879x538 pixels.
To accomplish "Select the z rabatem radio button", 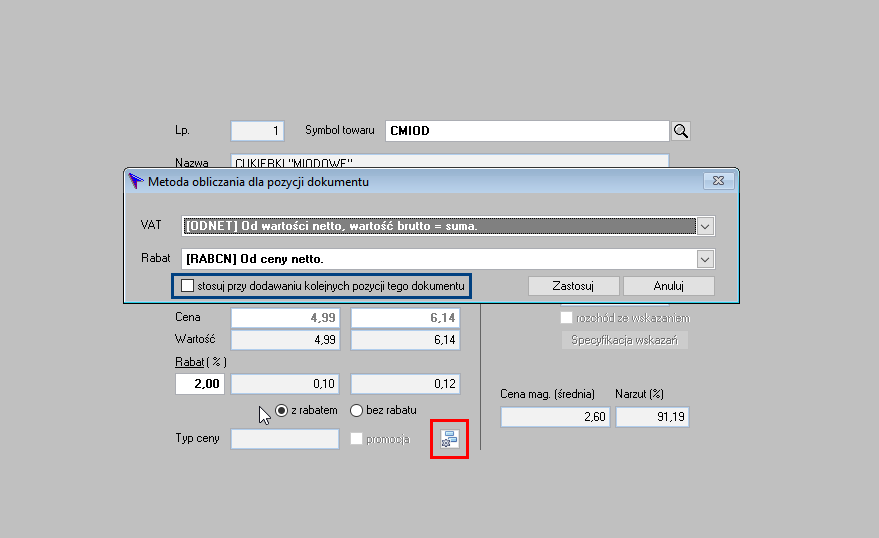I will coord(281,410).
